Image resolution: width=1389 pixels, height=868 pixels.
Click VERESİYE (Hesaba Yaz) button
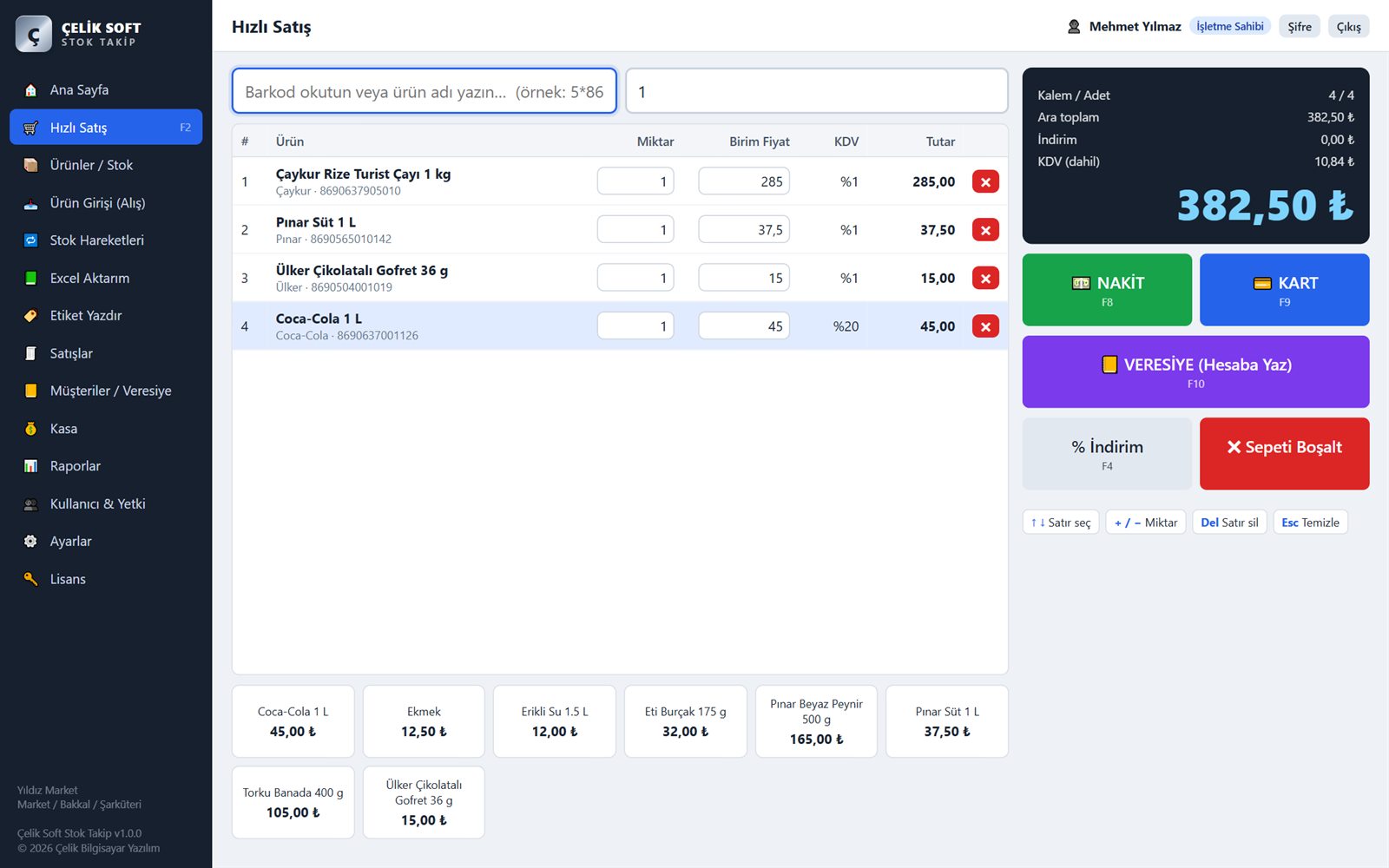tap(1196, 372)
